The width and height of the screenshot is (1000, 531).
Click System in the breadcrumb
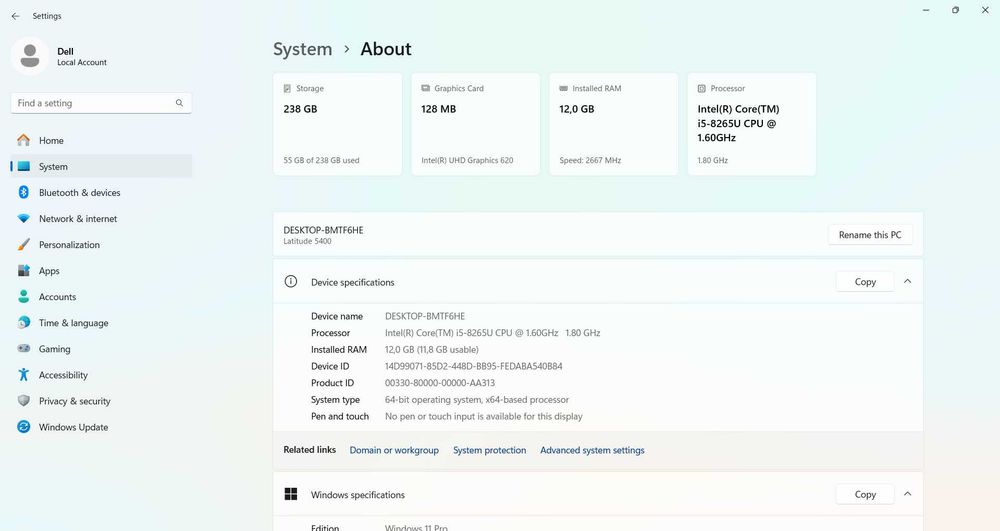302,49
